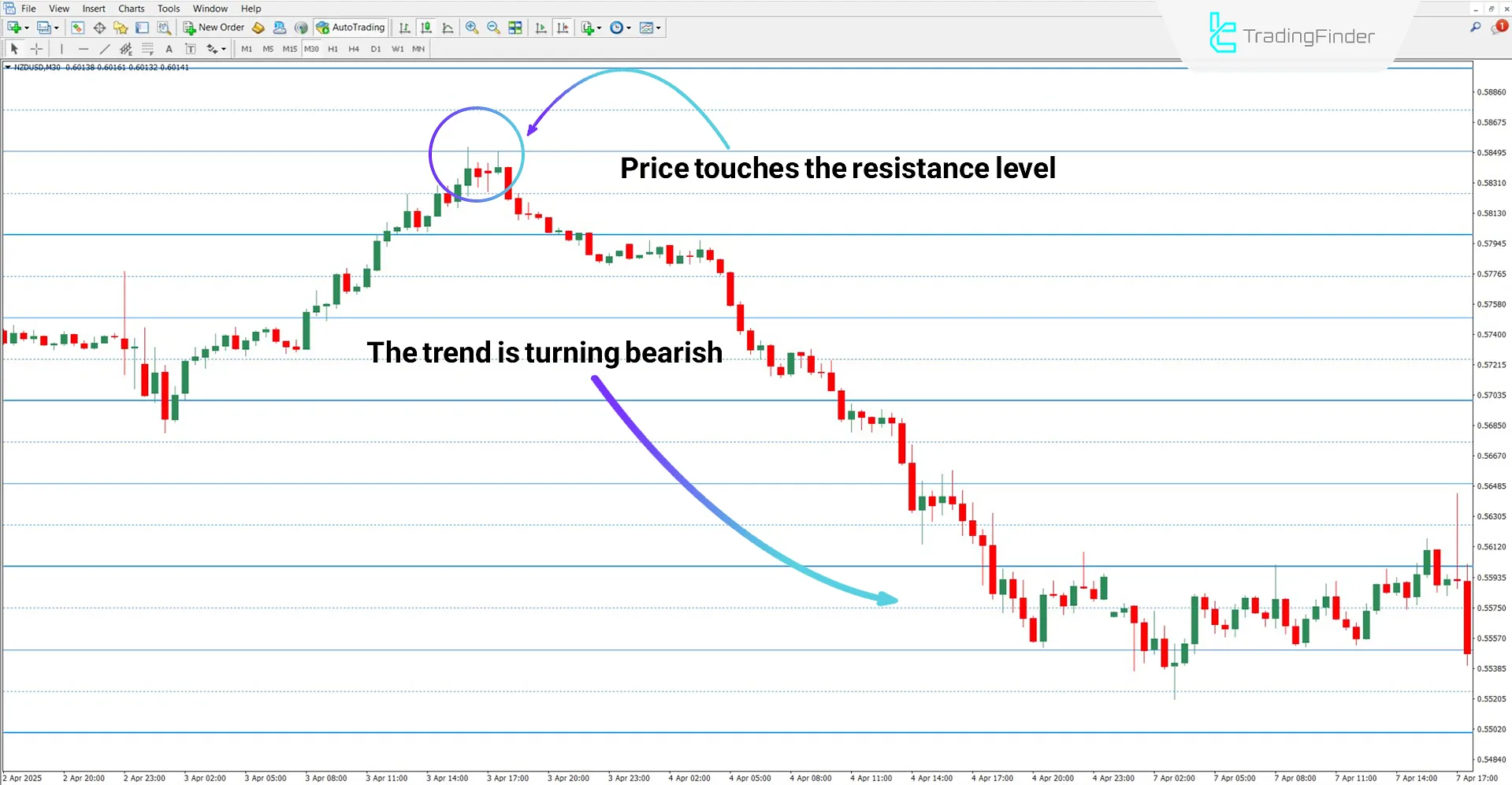Open the Tools menu
Screen dimensions: 1512x785
click(x=169, y=9)
